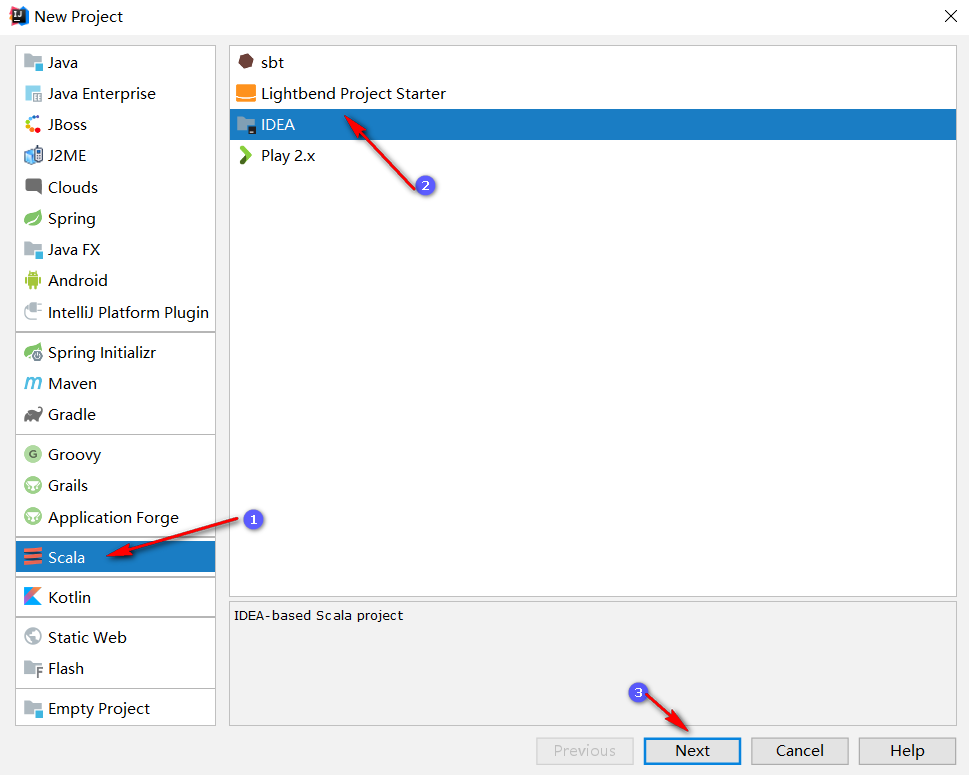Select the 'Scala' category label
The width and height of the screenshot is (969, 775).
[x=66, y=557]
